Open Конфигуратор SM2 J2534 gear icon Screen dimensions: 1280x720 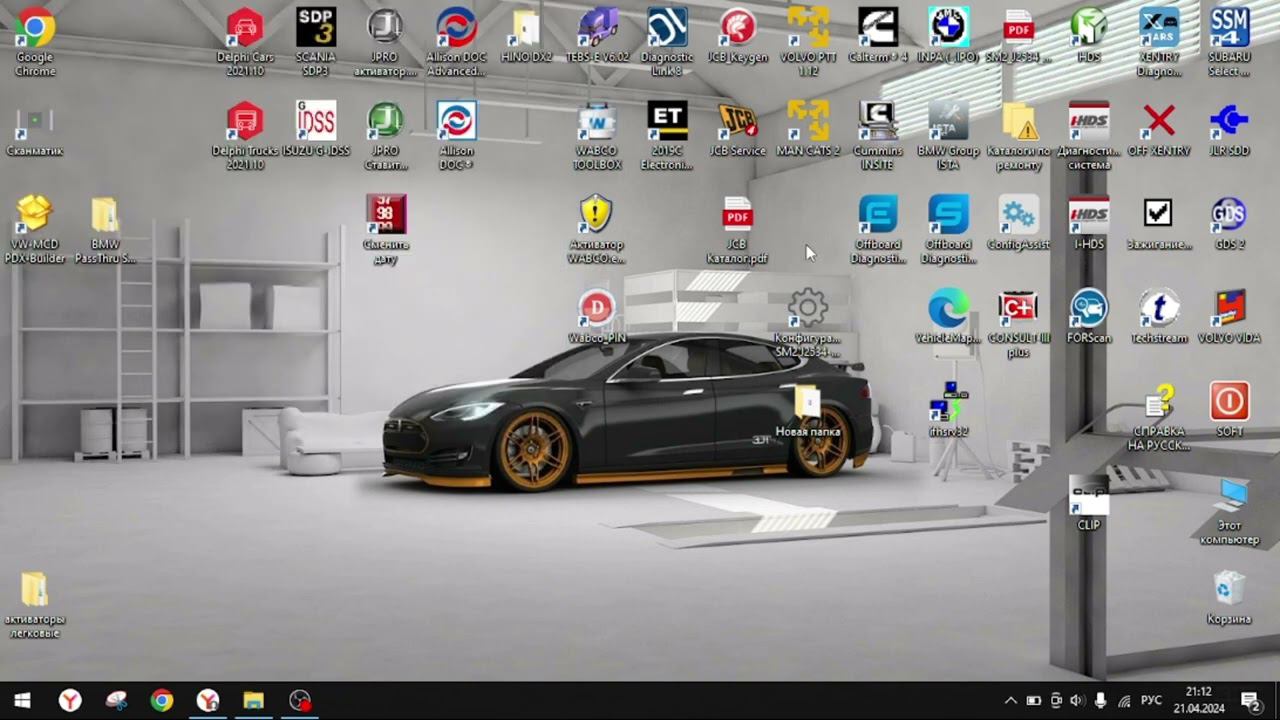808,323
